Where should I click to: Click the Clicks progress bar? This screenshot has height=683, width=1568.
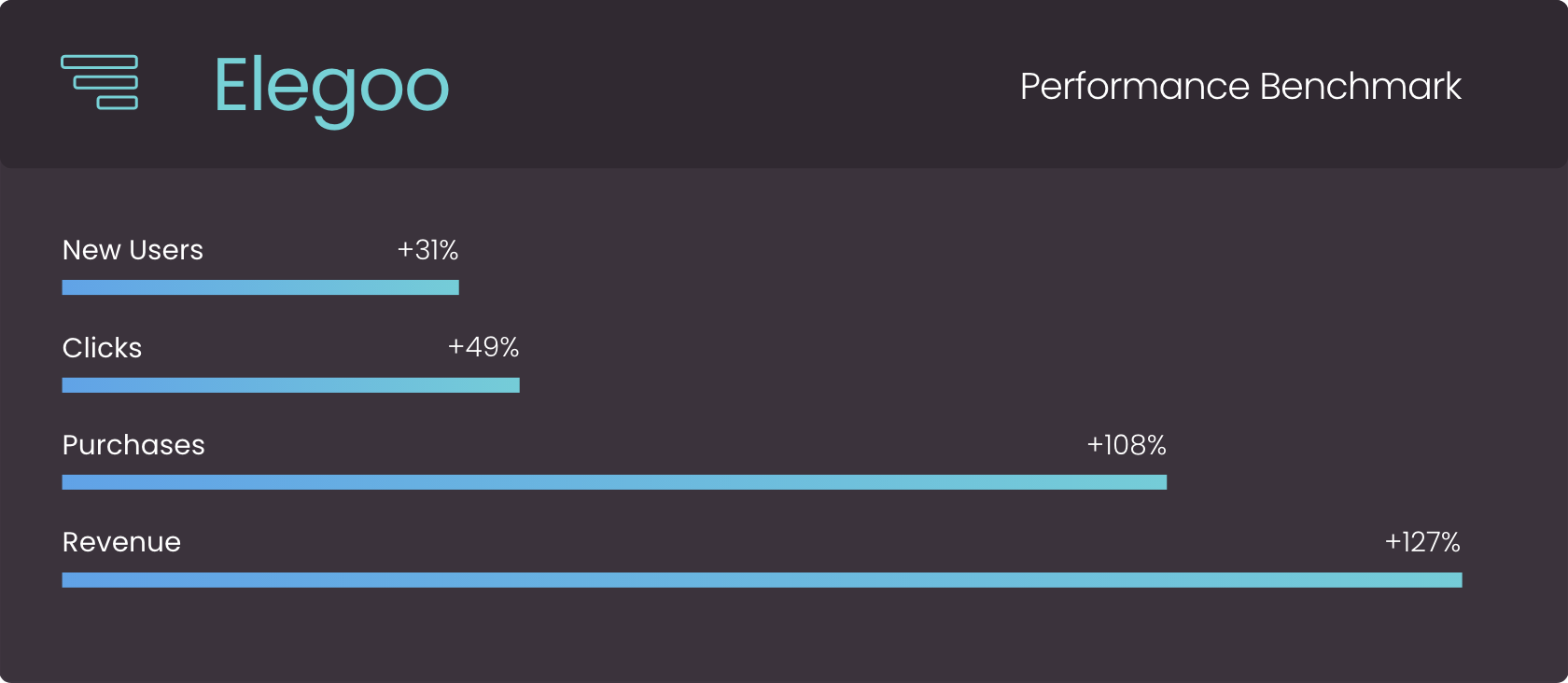tap(290, 385)
